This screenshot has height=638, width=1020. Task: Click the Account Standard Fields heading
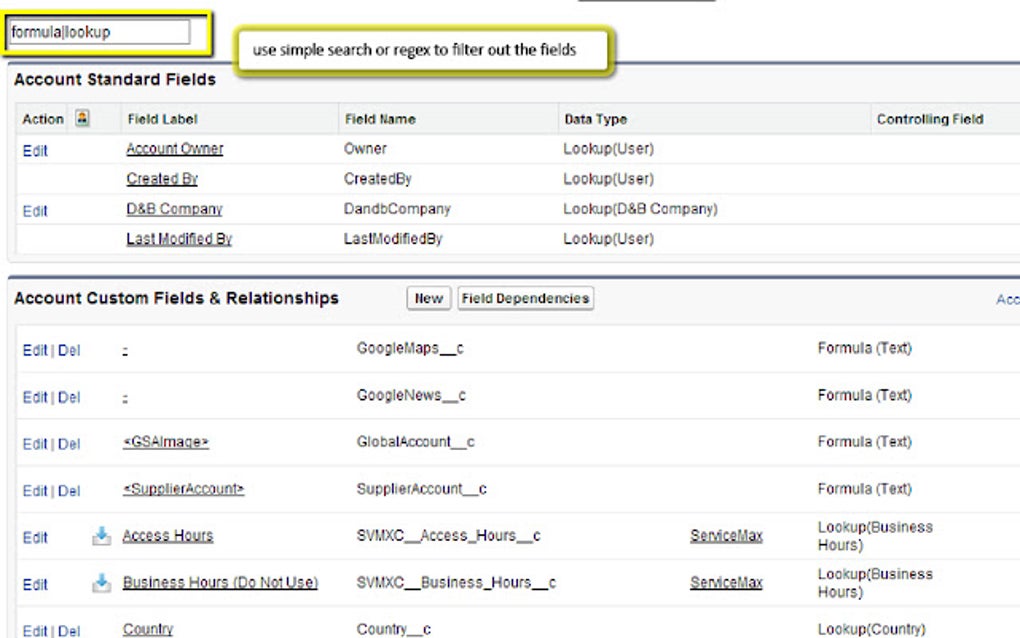point(114,79)
